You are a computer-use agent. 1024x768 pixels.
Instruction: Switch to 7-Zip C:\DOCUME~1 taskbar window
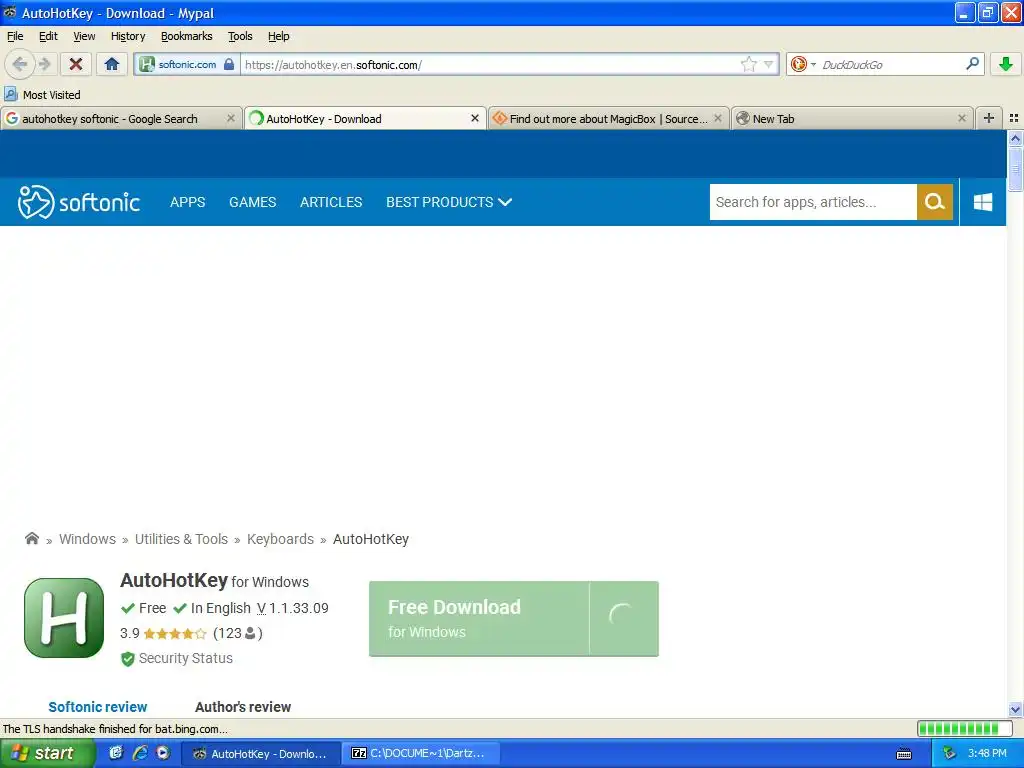pos(422,754)
